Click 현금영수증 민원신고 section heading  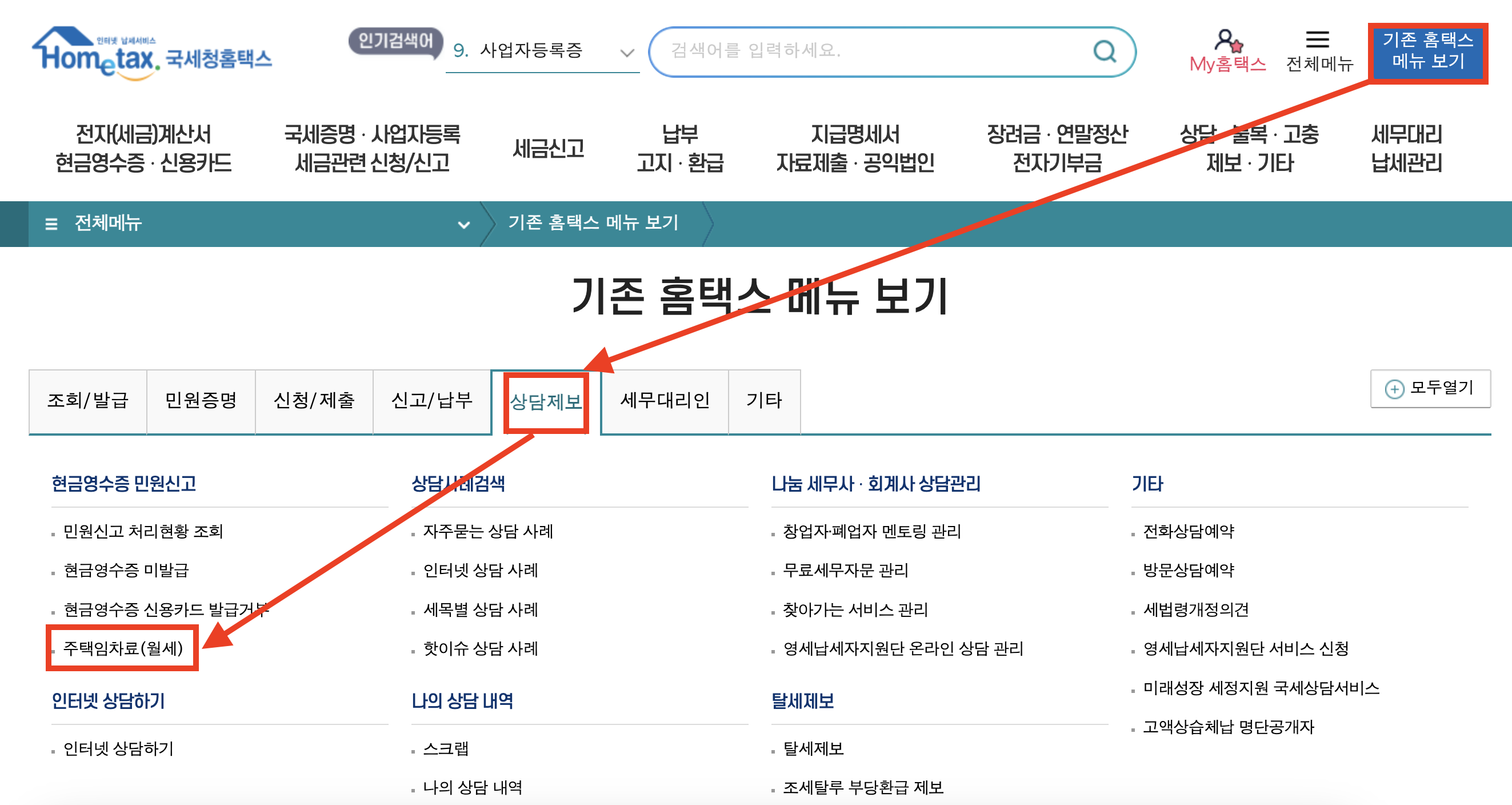click(x=124, y=484)
